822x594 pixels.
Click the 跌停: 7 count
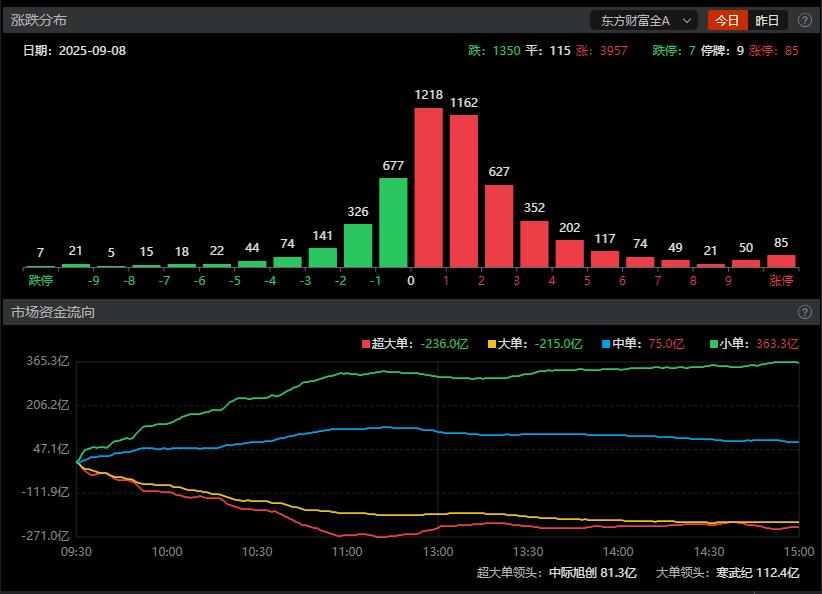(674, 51)
